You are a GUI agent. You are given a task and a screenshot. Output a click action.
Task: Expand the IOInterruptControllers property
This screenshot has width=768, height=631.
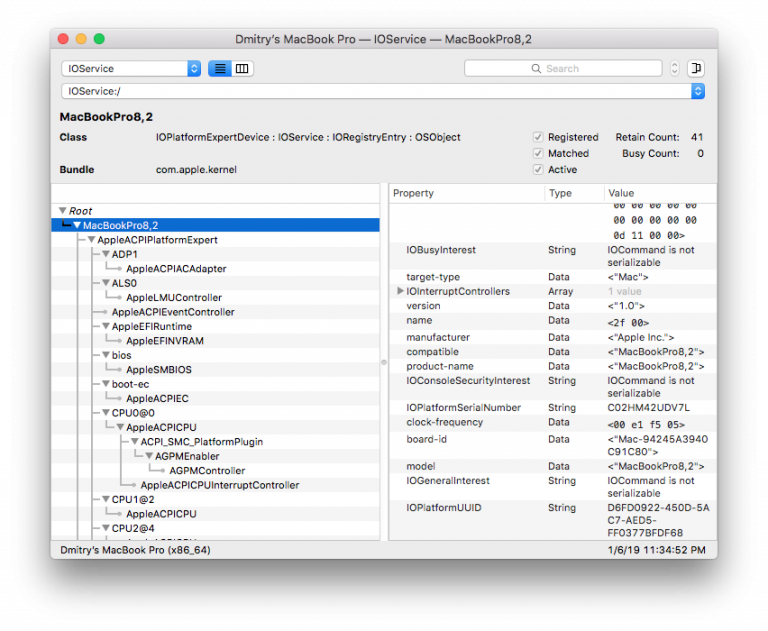click(x=400, y=292)
